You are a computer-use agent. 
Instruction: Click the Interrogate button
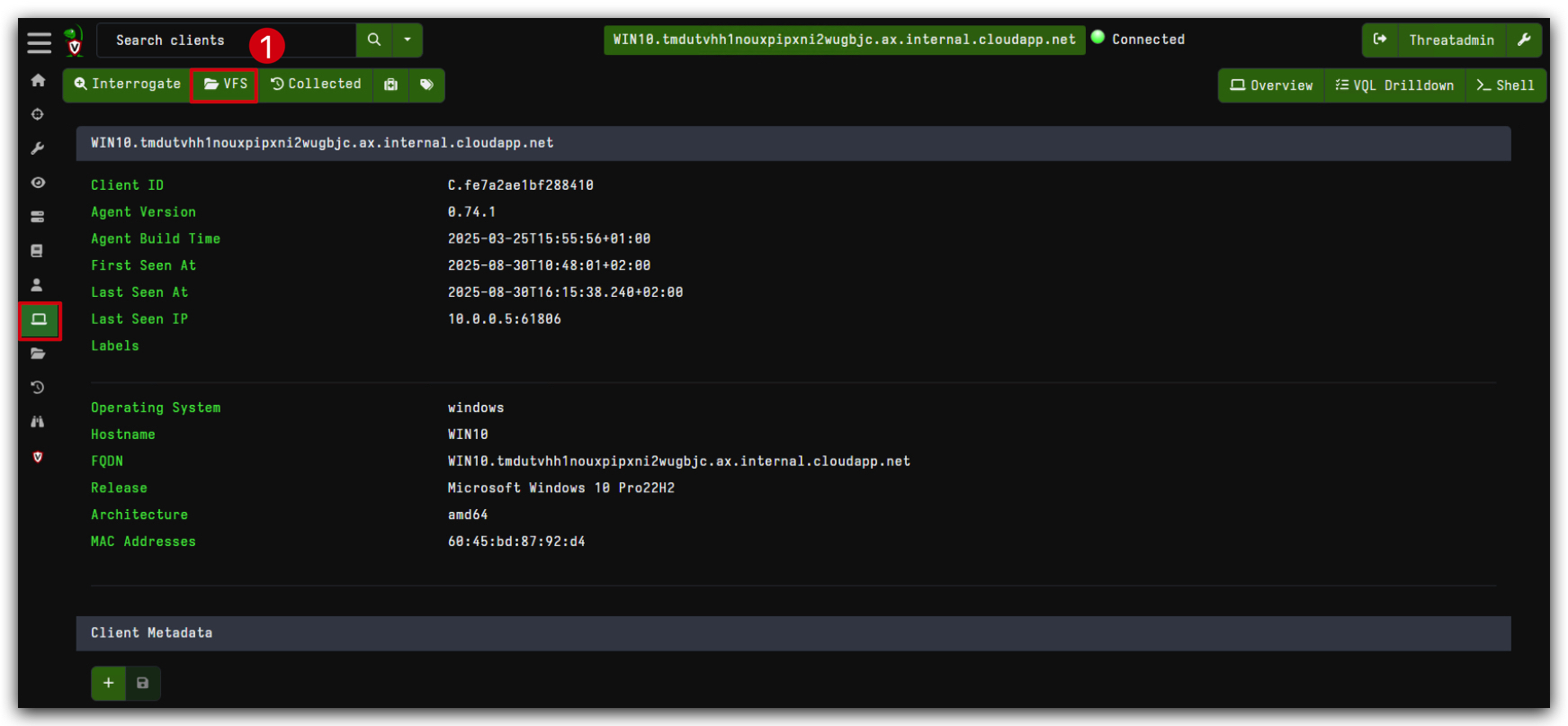click(127, 85)
